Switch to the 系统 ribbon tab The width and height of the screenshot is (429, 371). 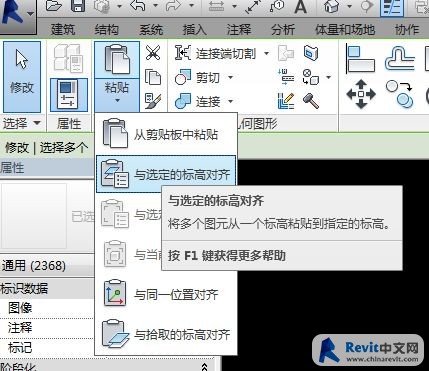coord(151,30)
